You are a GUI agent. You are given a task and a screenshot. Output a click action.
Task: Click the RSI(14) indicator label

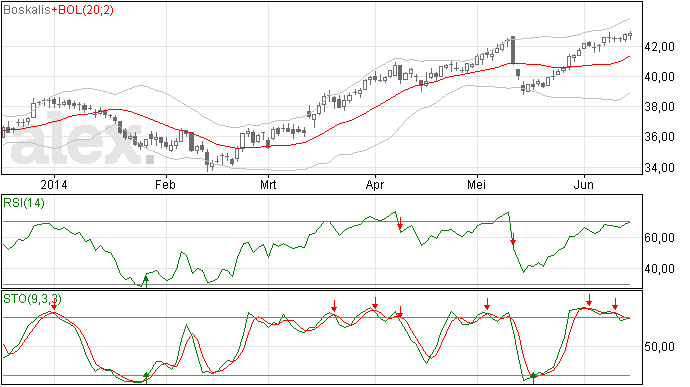[24, 203]
